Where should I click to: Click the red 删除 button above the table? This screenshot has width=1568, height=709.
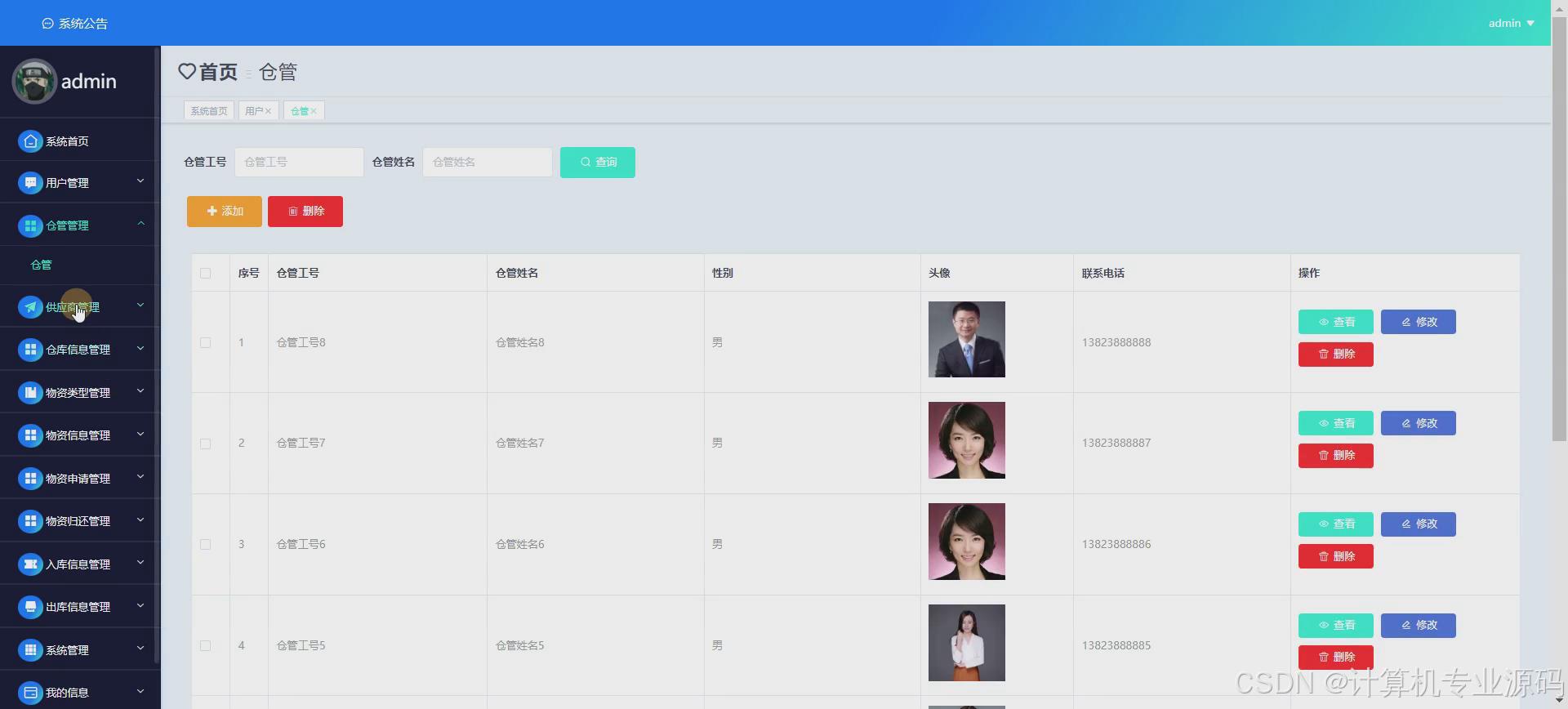(x=305, y=212)
